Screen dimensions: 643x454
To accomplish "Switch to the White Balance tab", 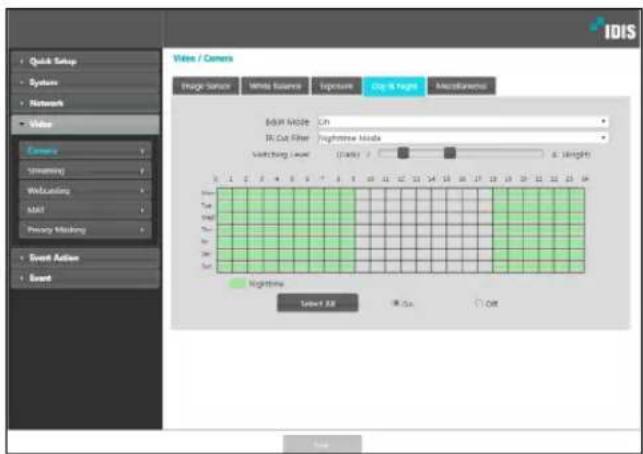I will (275, 86).
